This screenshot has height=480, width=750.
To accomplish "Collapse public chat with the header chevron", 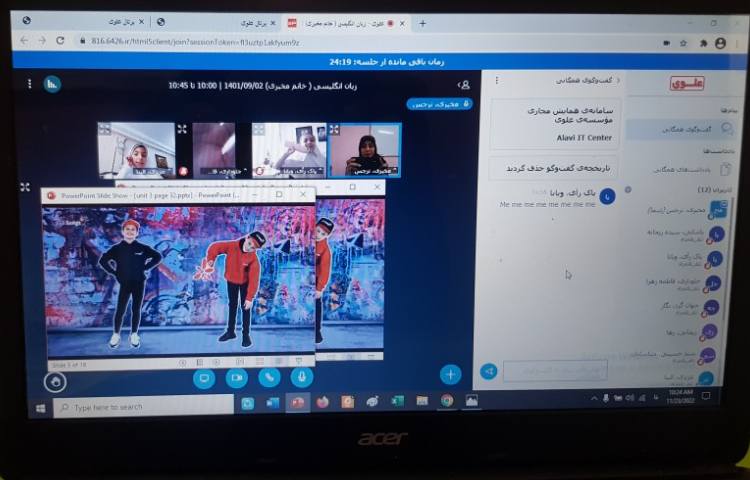I will click(x=618, y=80).
